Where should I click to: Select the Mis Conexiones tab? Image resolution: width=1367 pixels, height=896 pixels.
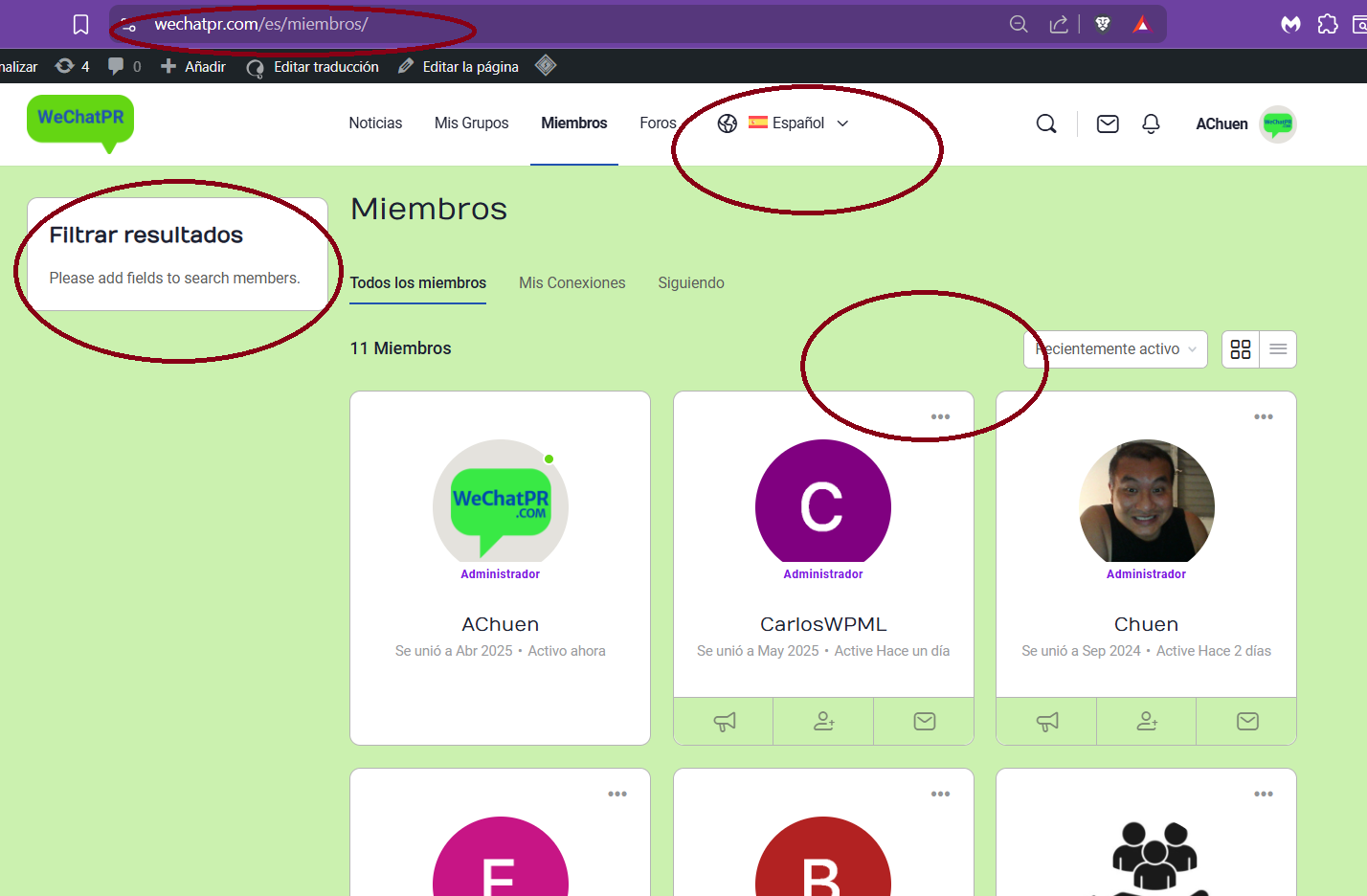pos(571,283)
